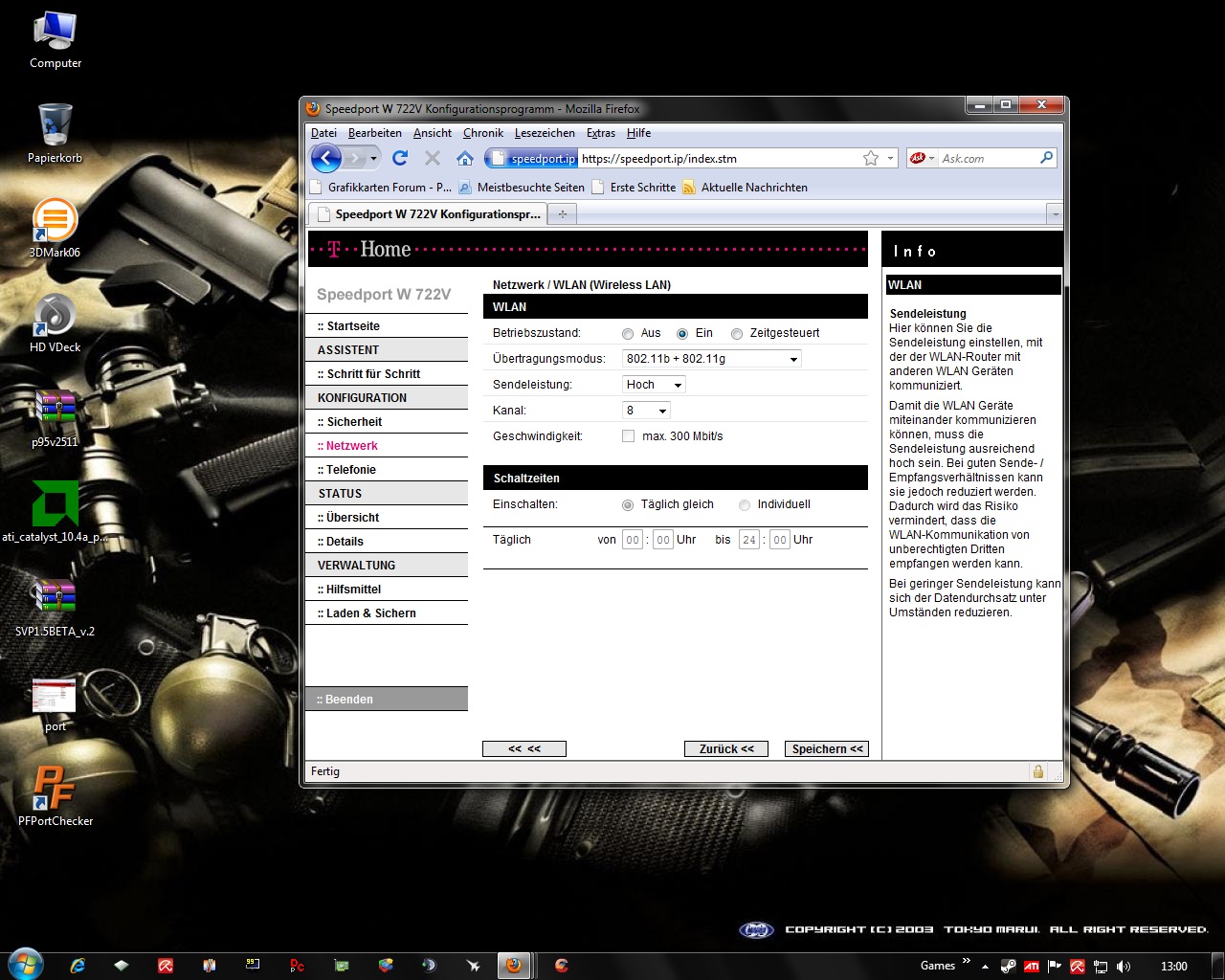This screenshot has width=1225, height=980.
Task: Open the Lesezeichen menu
Action: pos(545,133)
